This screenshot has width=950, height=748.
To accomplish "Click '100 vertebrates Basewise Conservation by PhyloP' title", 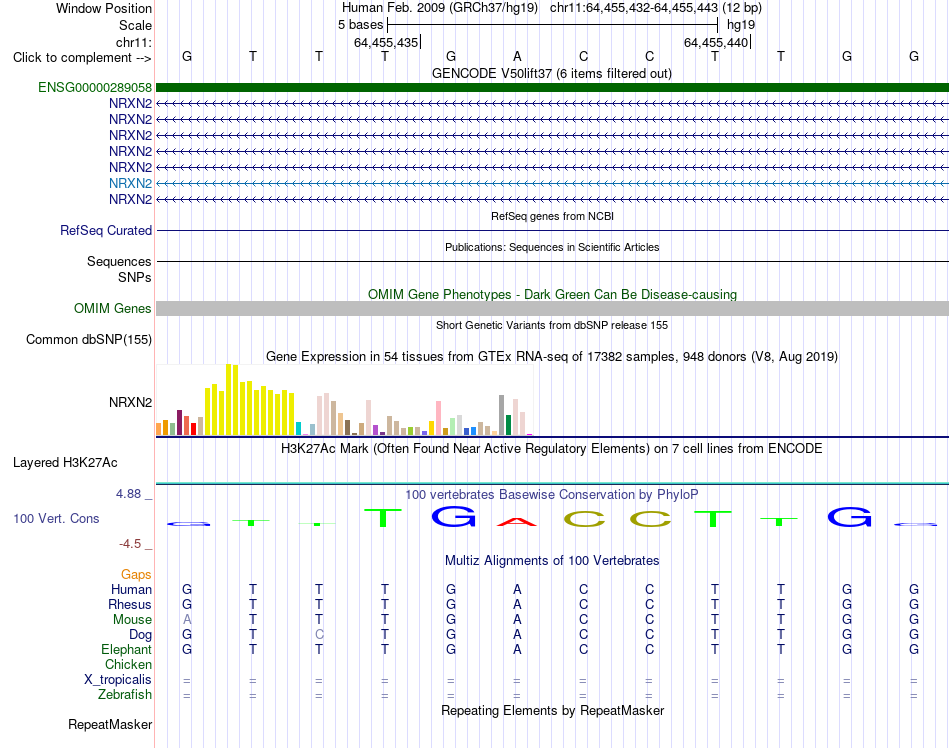I will 552,495.
